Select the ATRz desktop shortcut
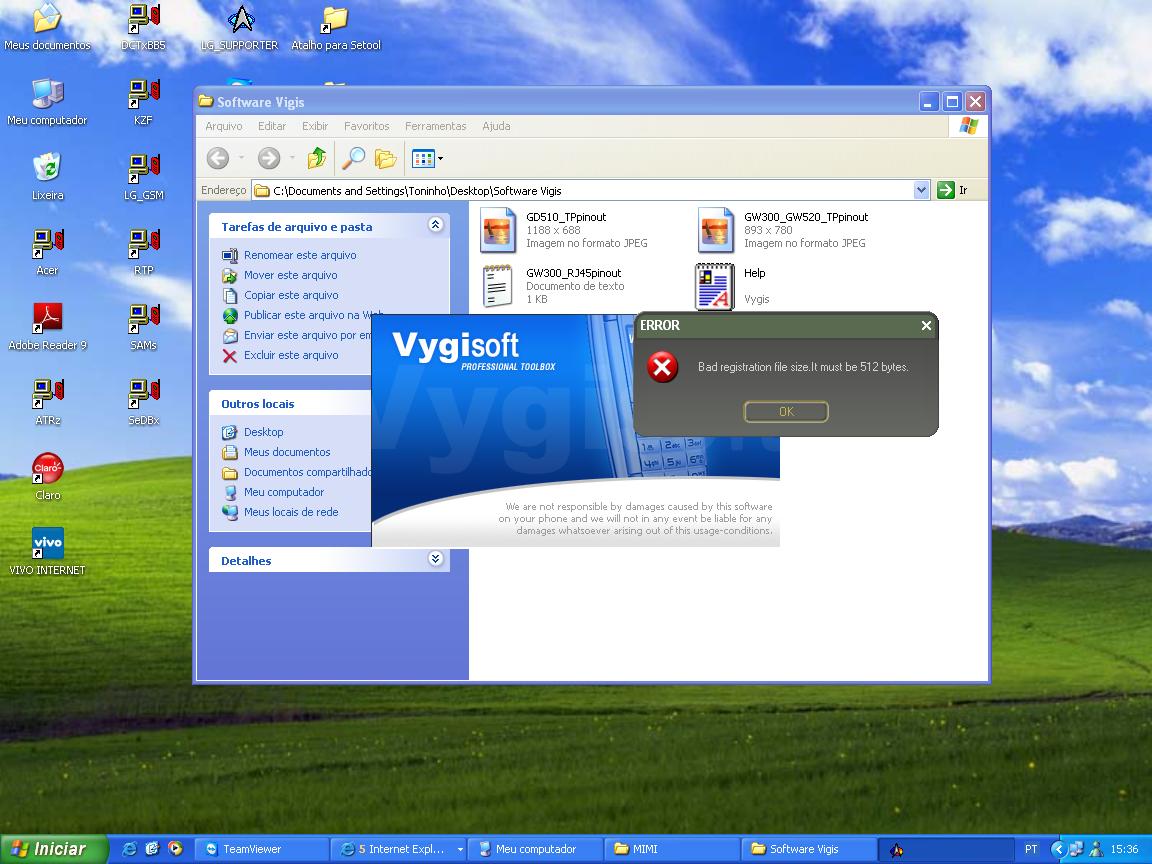Viewport: 1152px width, 864px height. pos(47,402)
